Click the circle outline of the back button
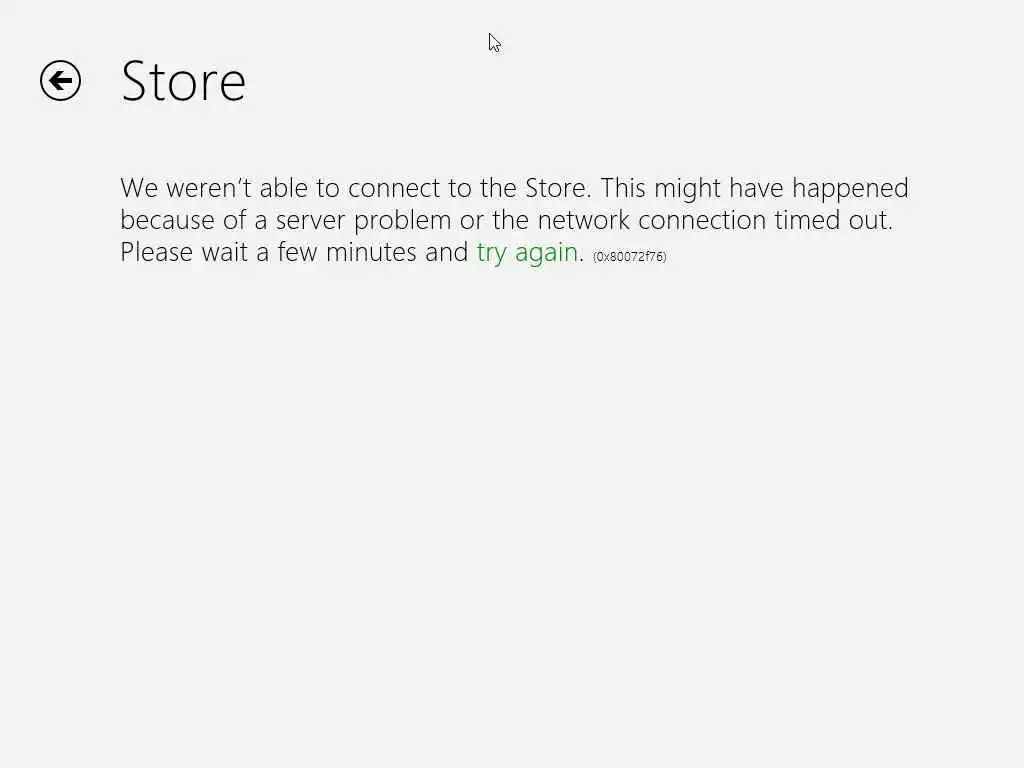This screenshot has height=768, width=1024. click(60, 80)
